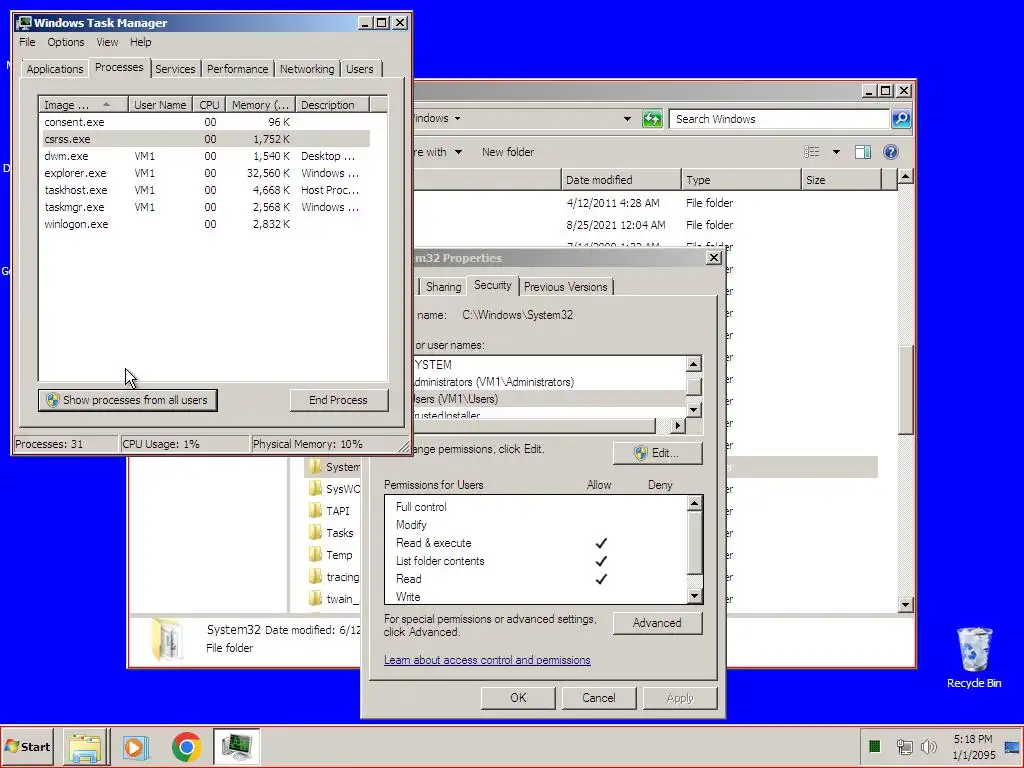Click the network tray icon
The width and height of the screenshot is (1024, 768).
click(x=904, y=746)
